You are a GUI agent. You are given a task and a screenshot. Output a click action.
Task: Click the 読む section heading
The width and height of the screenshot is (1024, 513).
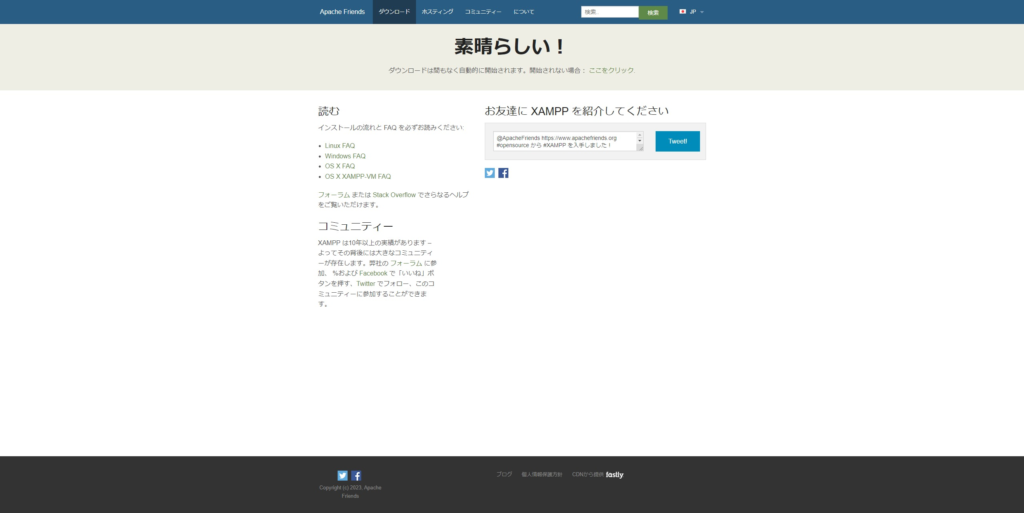coord(328,111)
